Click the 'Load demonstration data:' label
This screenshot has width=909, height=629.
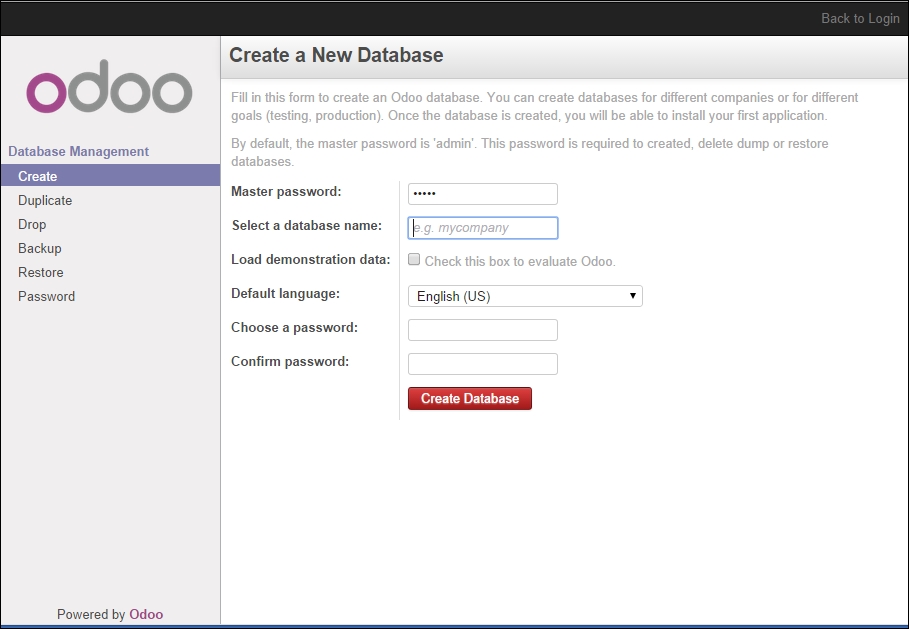(x=311, y=260)
